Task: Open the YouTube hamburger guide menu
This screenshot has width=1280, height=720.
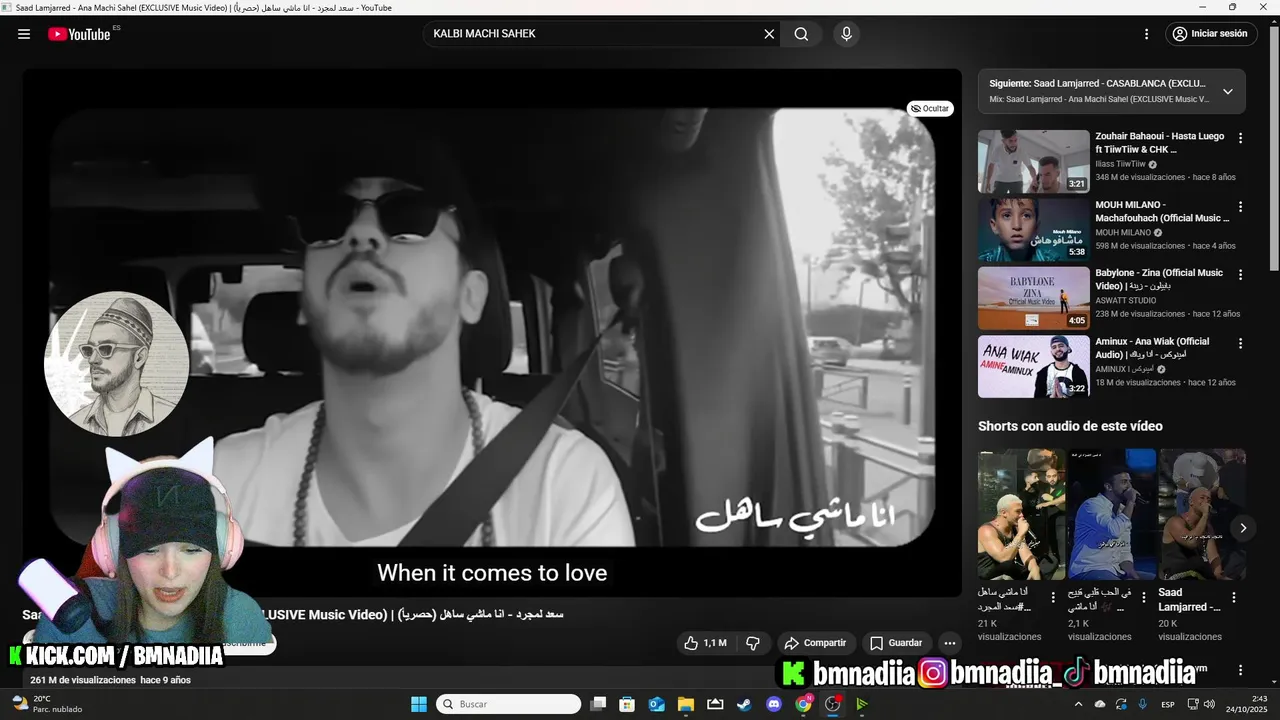Action: (24, 34)
